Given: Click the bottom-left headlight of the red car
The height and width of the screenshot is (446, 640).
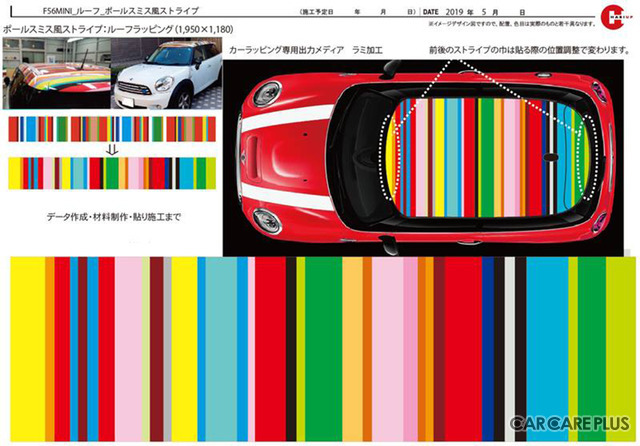Looking at the screenshot, I should click(265, 220).
